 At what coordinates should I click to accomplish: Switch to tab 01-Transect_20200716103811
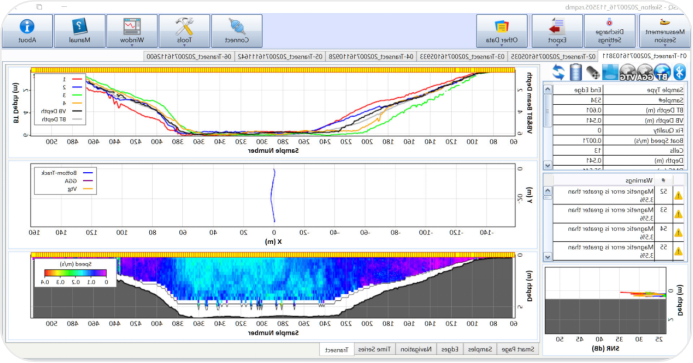(x=643, y=56)
